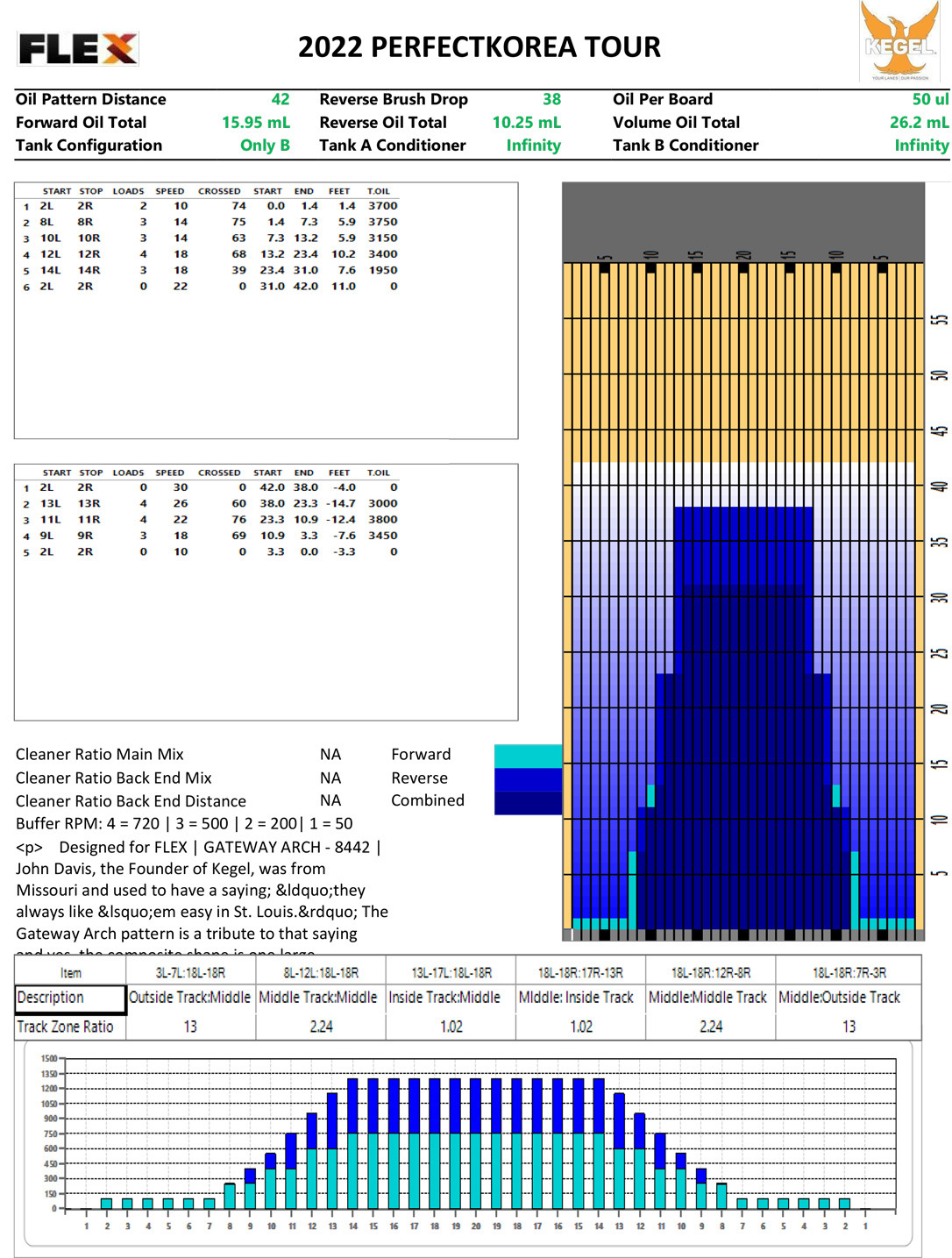Click the KEGEL eagle logo
Image resolution: width=952 pixels, height=1258 pixels.
(899, 41)
